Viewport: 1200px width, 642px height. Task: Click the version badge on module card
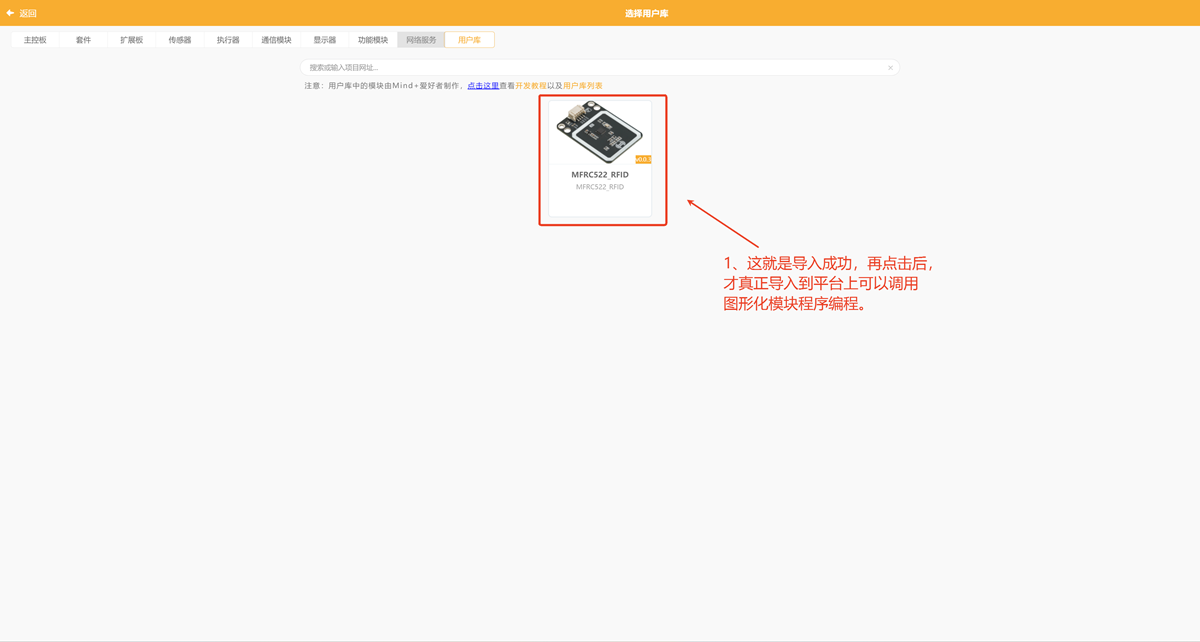click(643, 159)
